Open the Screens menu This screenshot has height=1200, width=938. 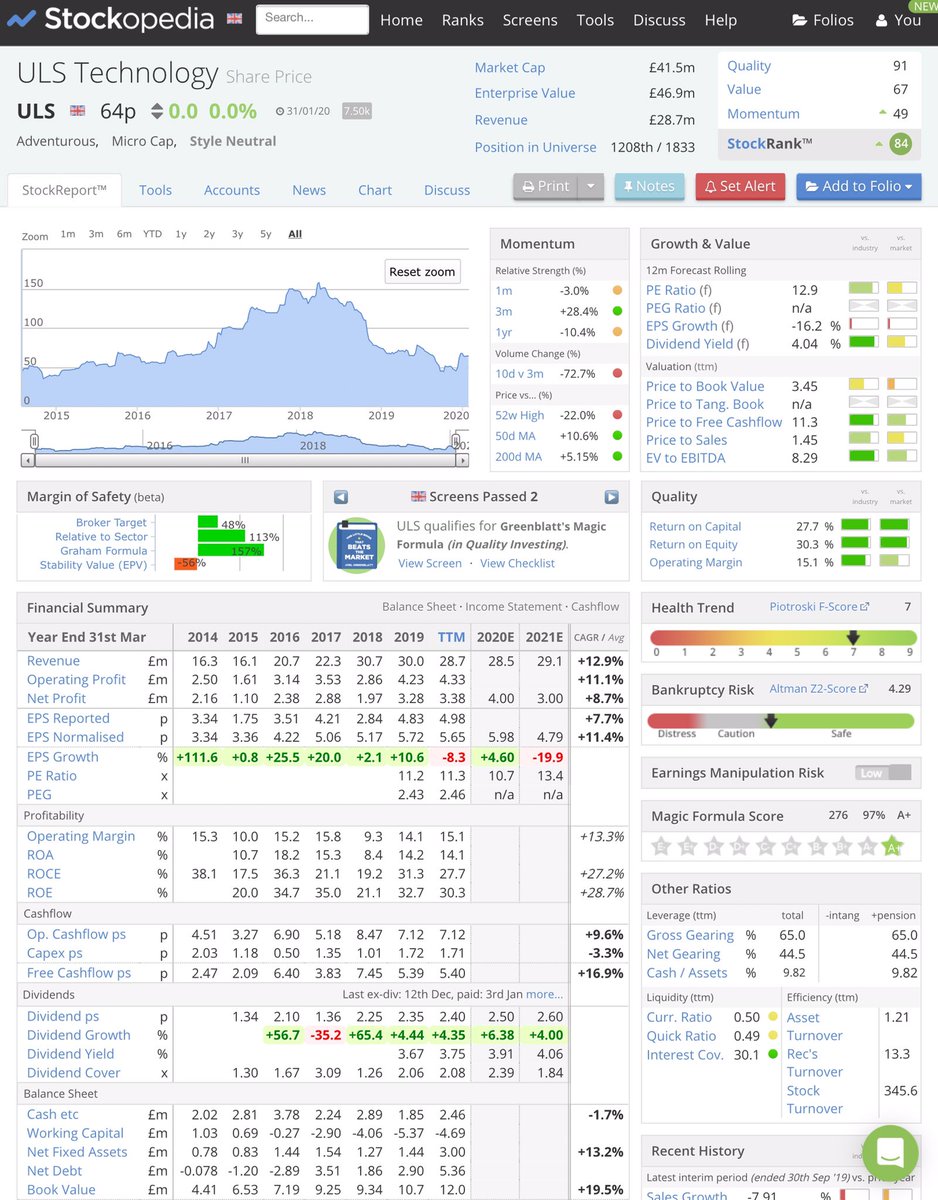(530, 20)
